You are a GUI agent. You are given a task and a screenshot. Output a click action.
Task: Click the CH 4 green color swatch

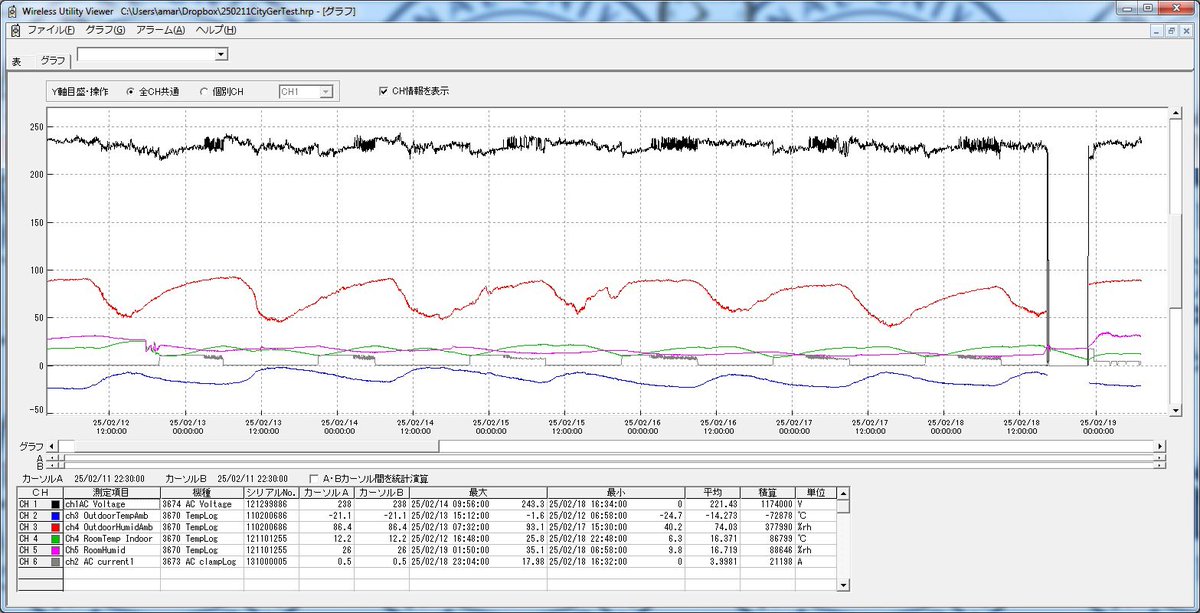click(x=56, y=539)
